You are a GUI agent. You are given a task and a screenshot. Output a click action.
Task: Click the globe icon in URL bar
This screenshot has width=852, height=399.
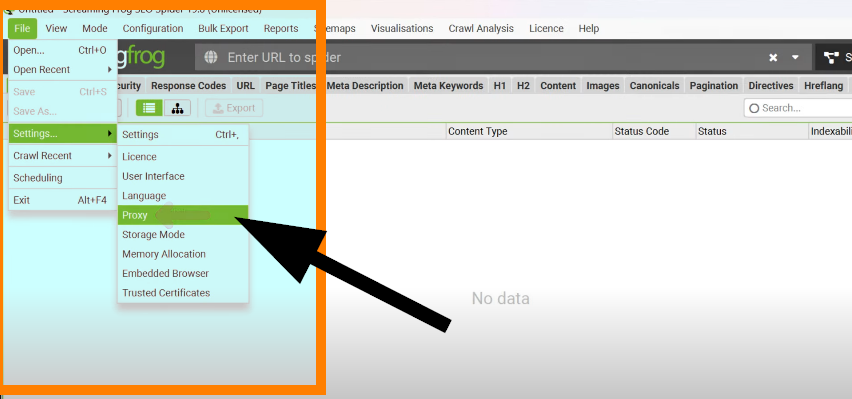coord(211,57)
